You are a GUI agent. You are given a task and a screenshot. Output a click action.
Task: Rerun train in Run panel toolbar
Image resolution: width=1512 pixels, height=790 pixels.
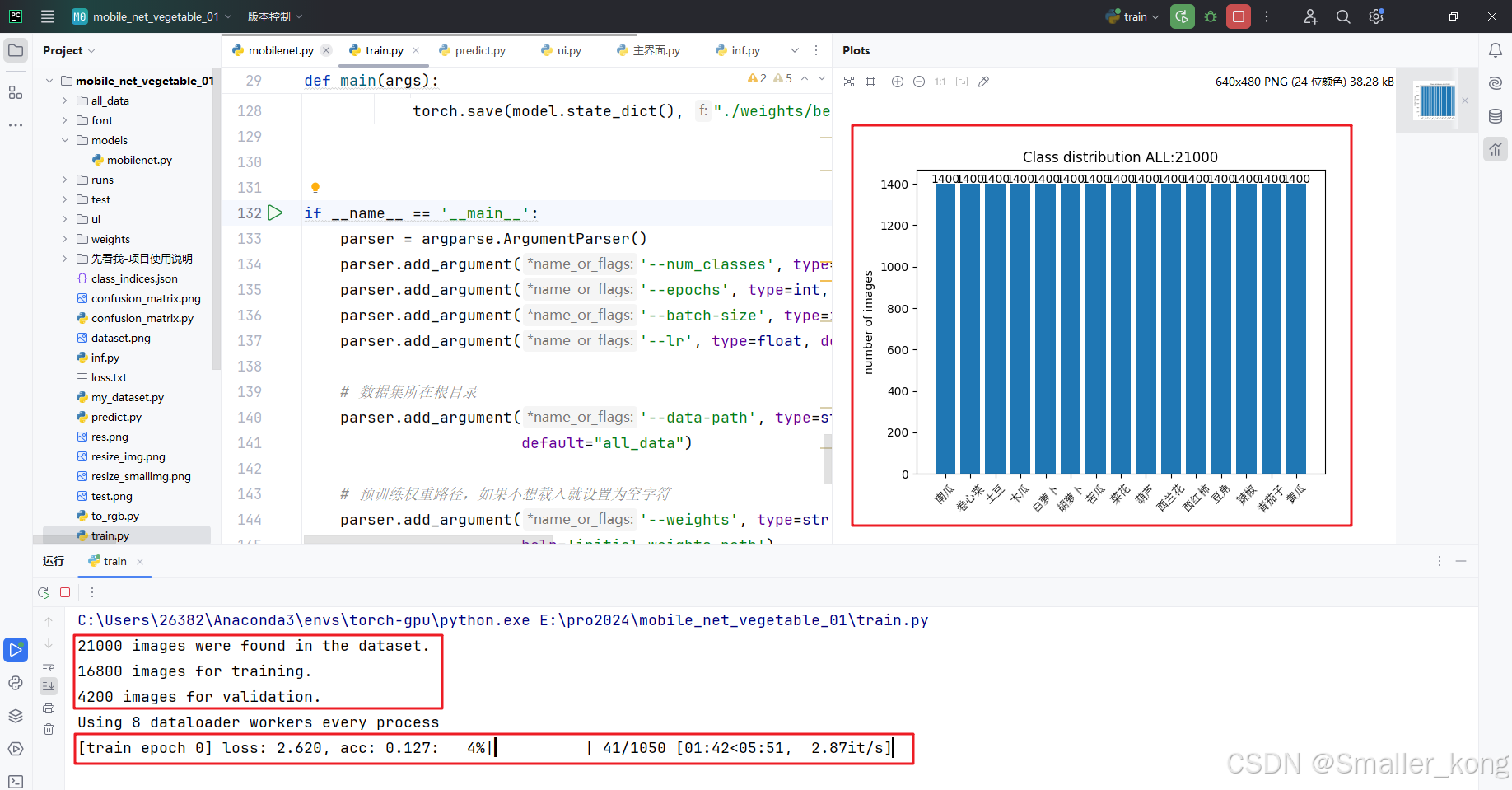[x=44, y=592]
